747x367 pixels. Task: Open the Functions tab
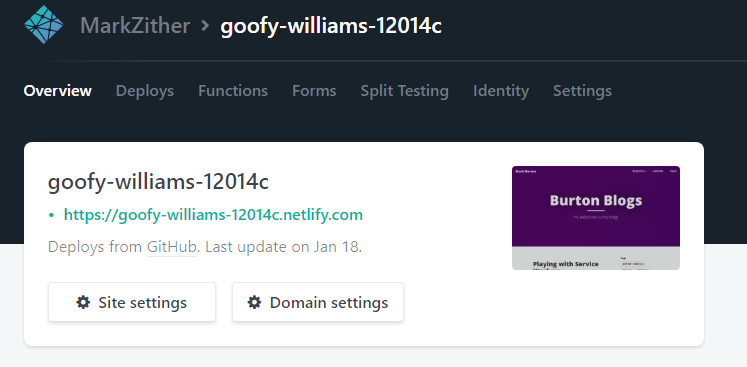[233, 91]
